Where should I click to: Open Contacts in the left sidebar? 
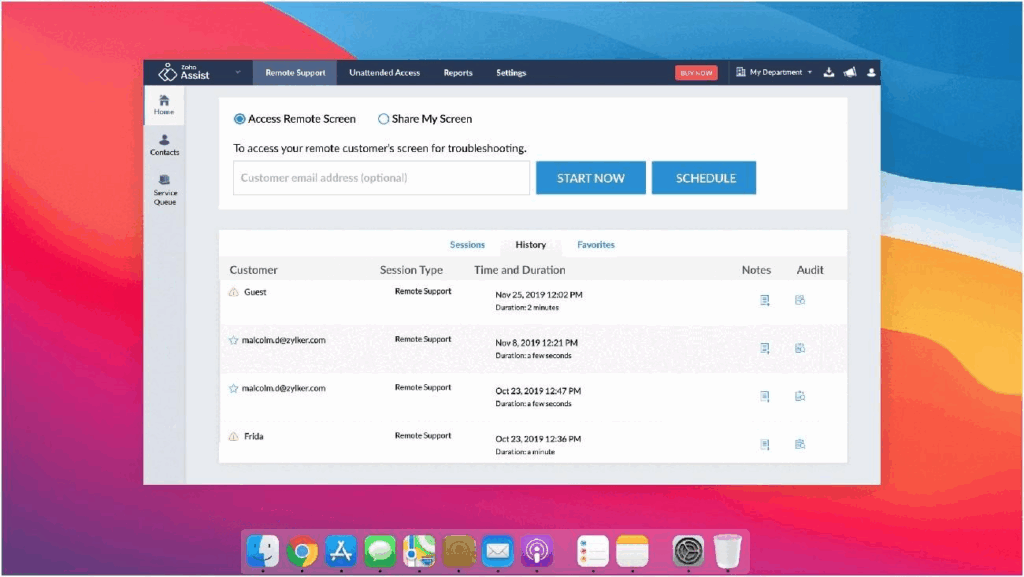164,145
